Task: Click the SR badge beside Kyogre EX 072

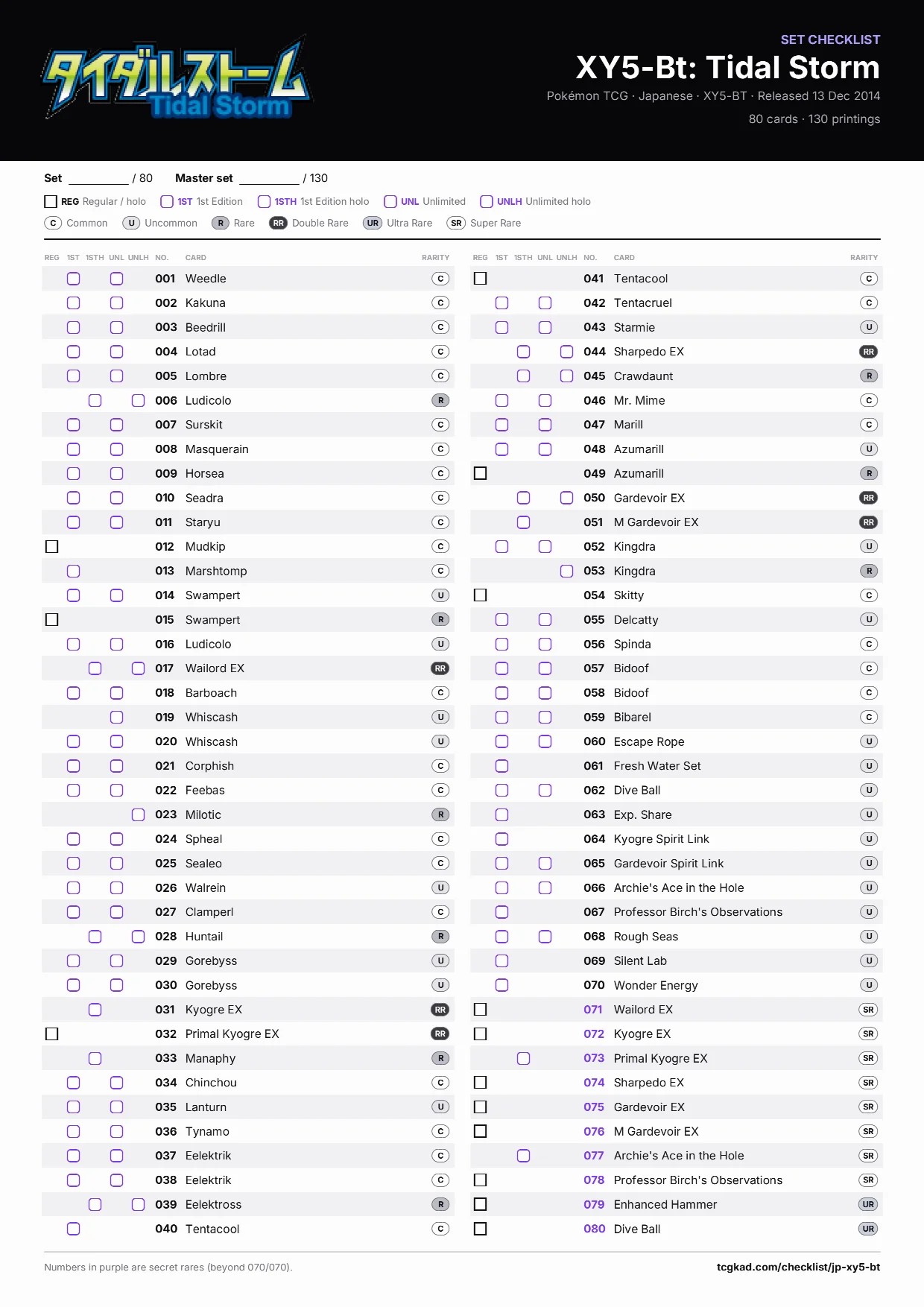Action: click(868, 1034)
